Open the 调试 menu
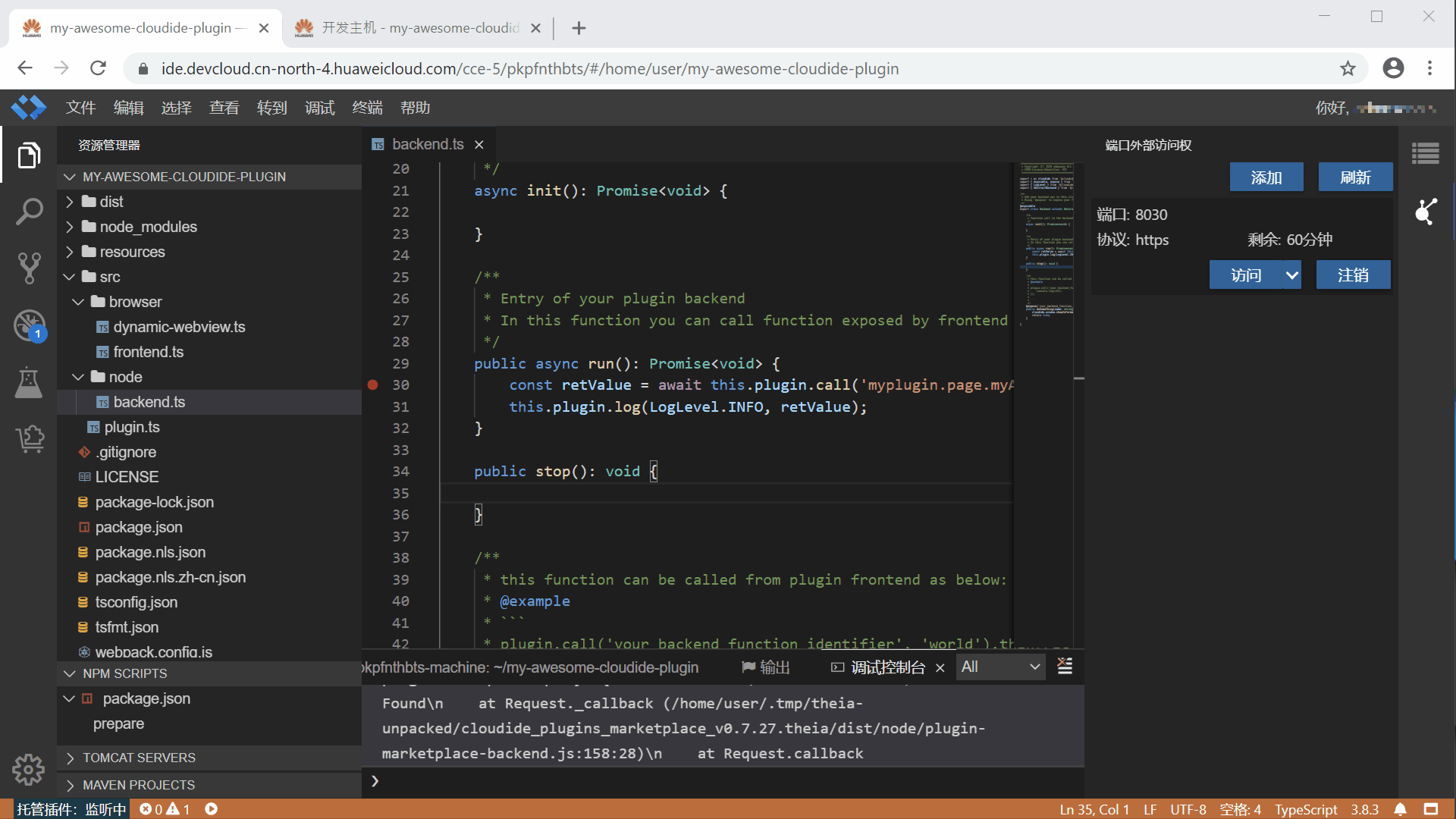Image resolution: width=1456 pixels, height=819 pixels. click(319, 108)
